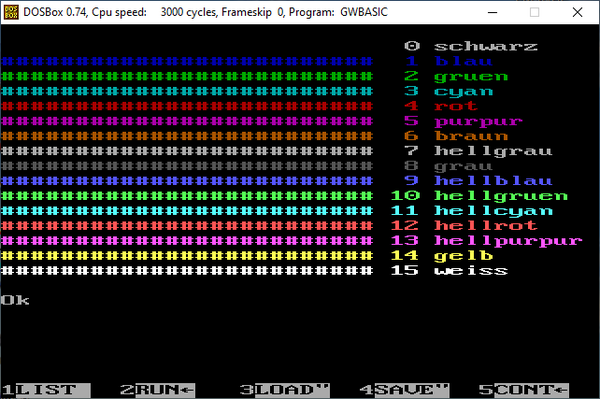Click the white hash color bar

click(187, 270)
